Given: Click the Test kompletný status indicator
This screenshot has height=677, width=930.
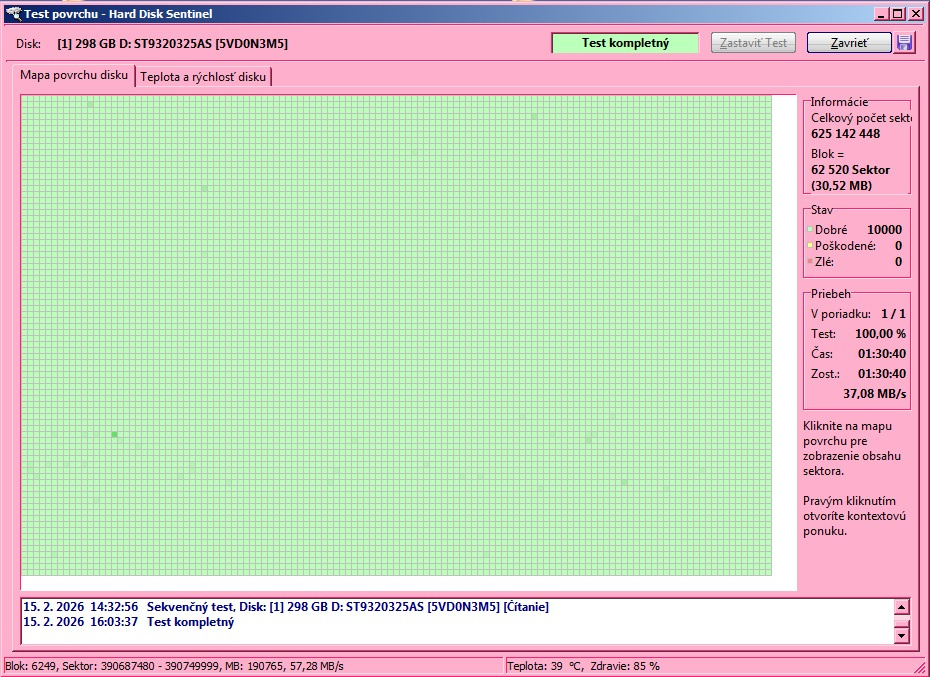Looking at the screenshot, I should [625, 43].
